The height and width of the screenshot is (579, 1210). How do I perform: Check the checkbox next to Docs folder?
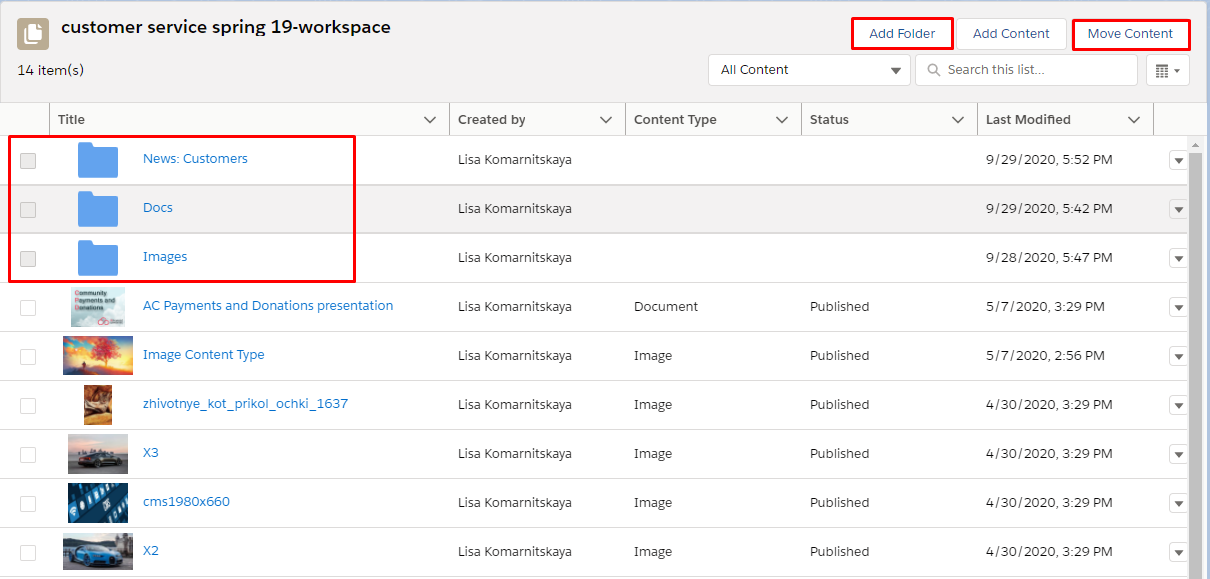28,209
